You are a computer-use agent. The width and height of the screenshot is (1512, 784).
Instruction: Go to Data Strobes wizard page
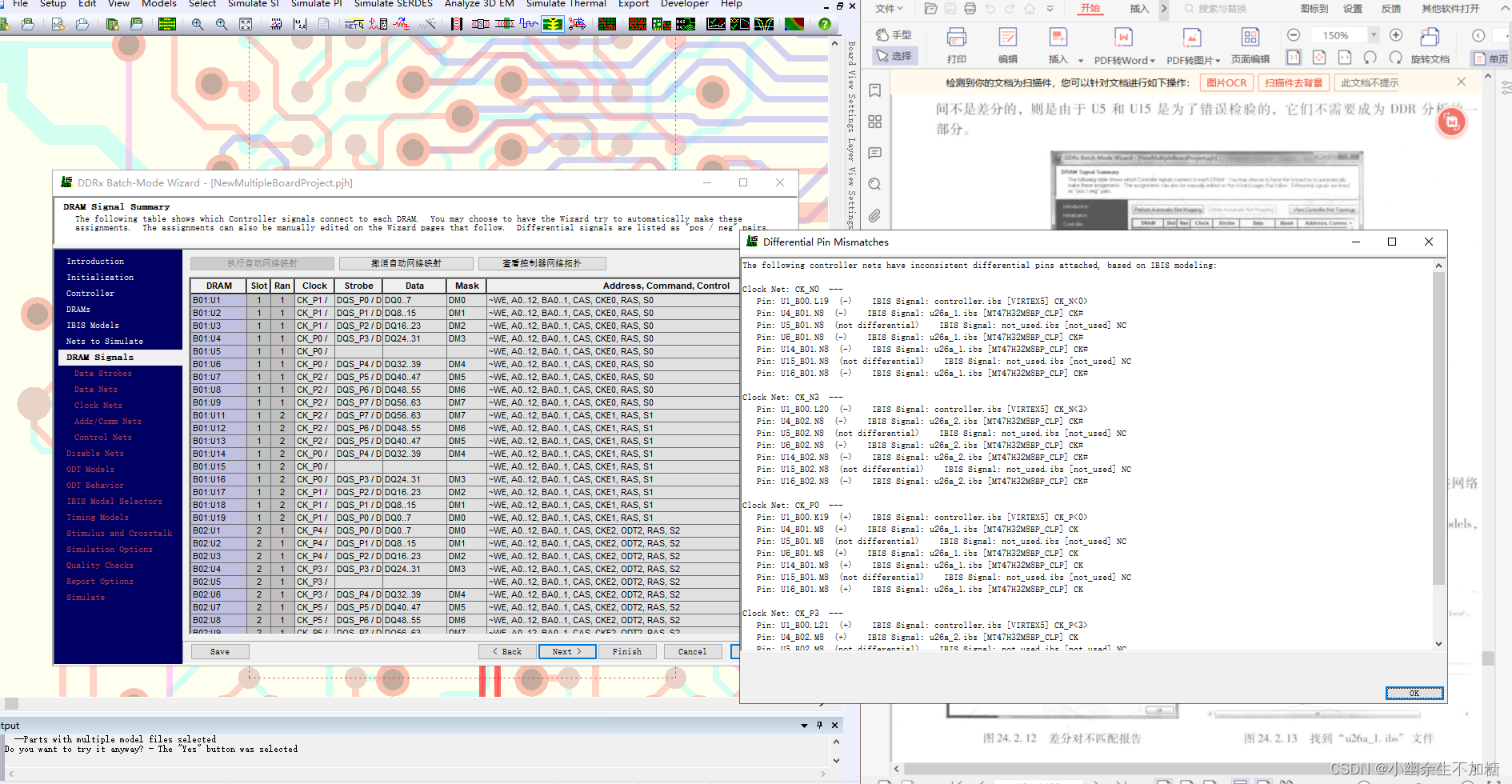click(x=102, y=374)
